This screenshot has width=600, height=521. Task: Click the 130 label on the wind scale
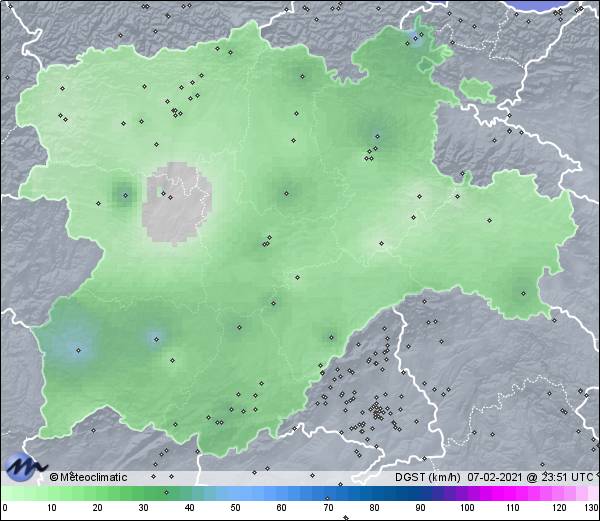coord(592,508)
